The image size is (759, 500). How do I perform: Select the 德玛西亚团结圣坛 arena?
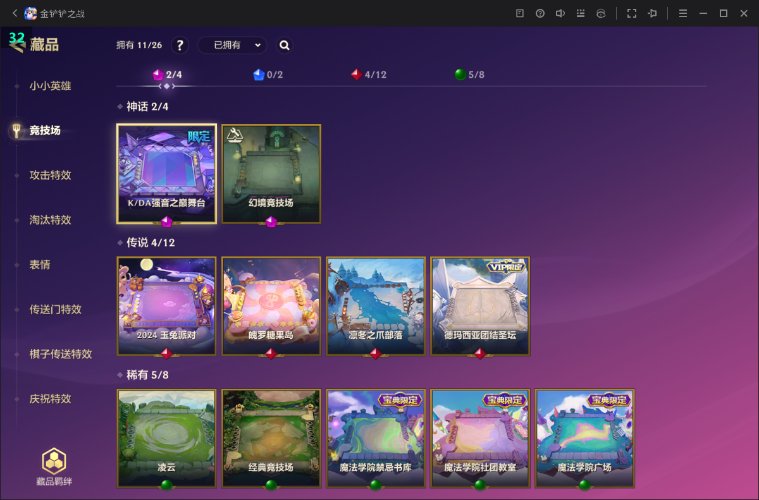tap(480, 306)
